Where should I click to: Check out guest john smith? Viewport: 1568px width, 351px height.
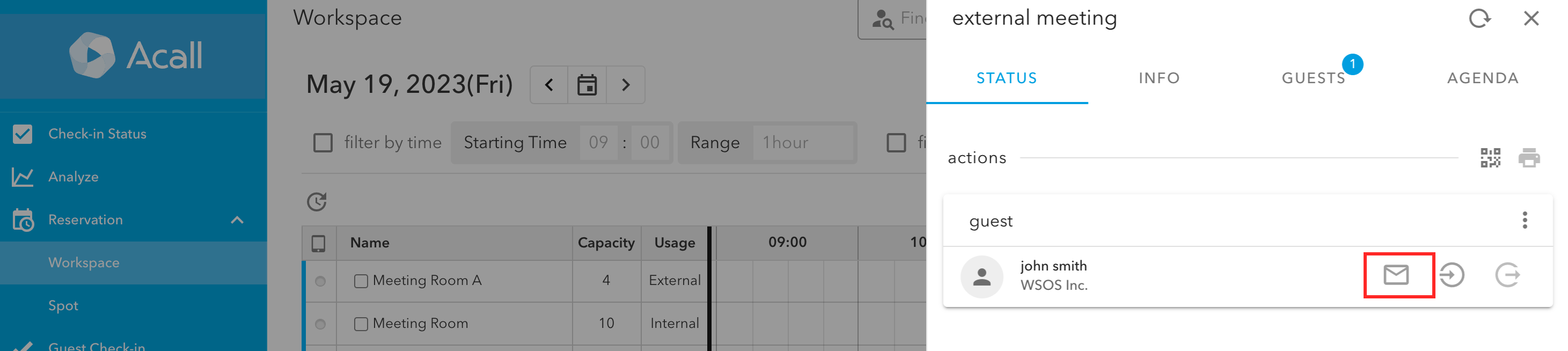coord(1508,275)
